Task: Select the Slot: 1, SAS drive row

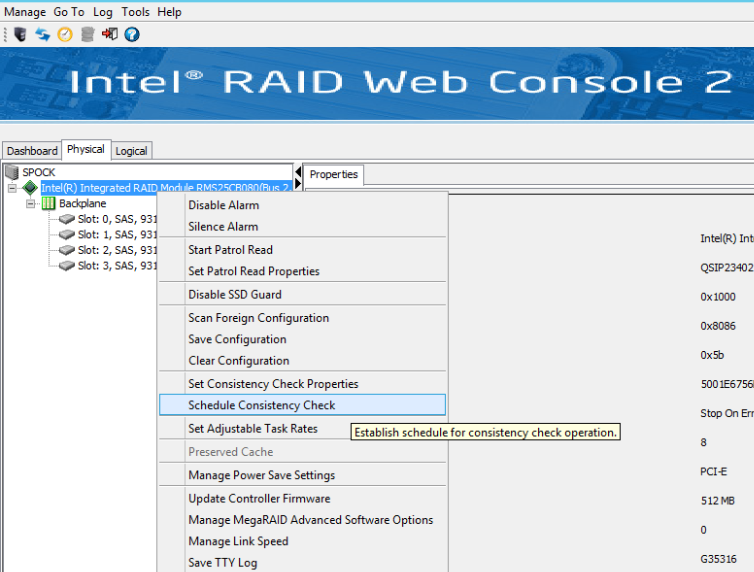Action: [x=117, y=235]
